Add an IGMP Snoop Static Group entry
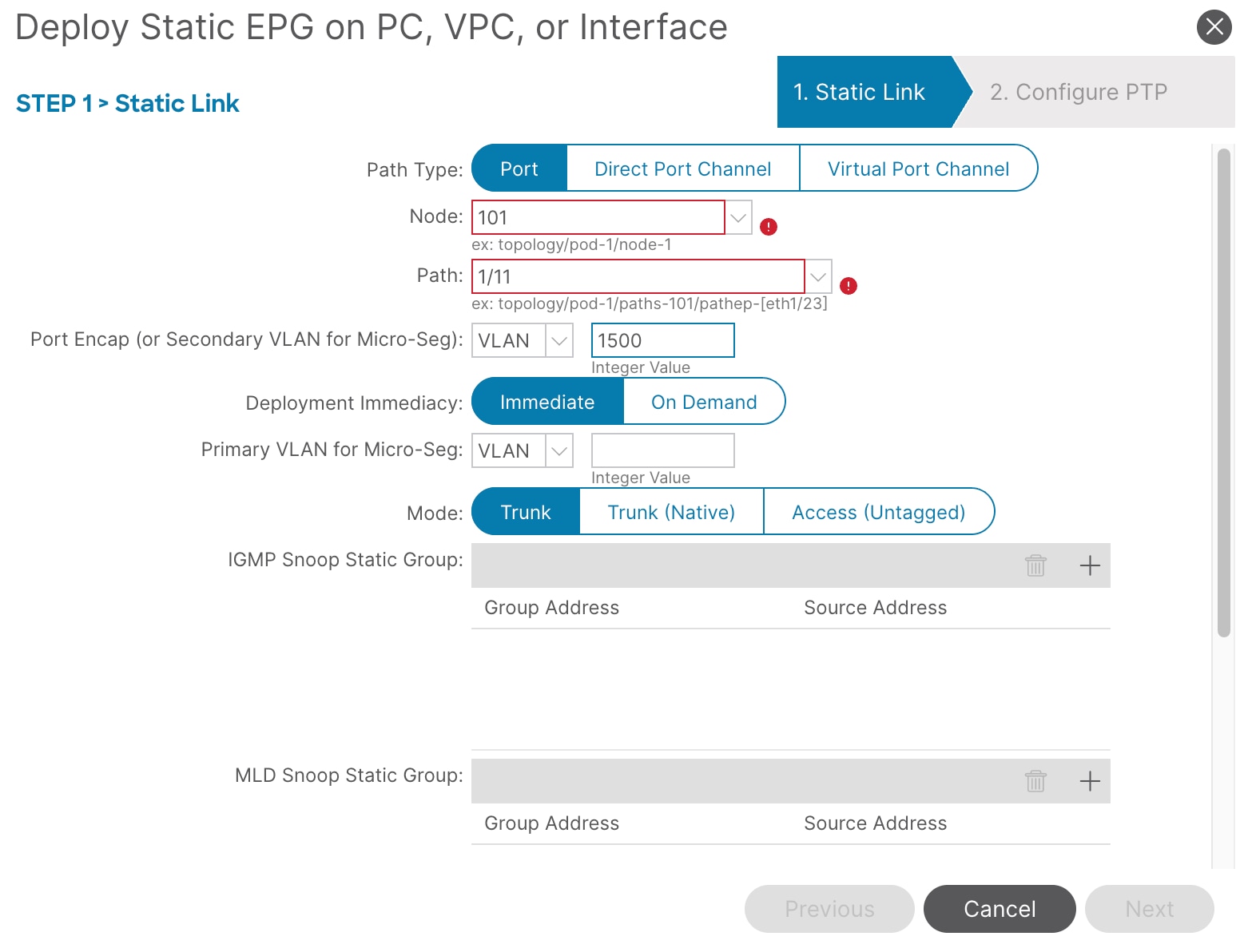The width and height of the screenshot is (1248, 952). [x=1090, y=565]
